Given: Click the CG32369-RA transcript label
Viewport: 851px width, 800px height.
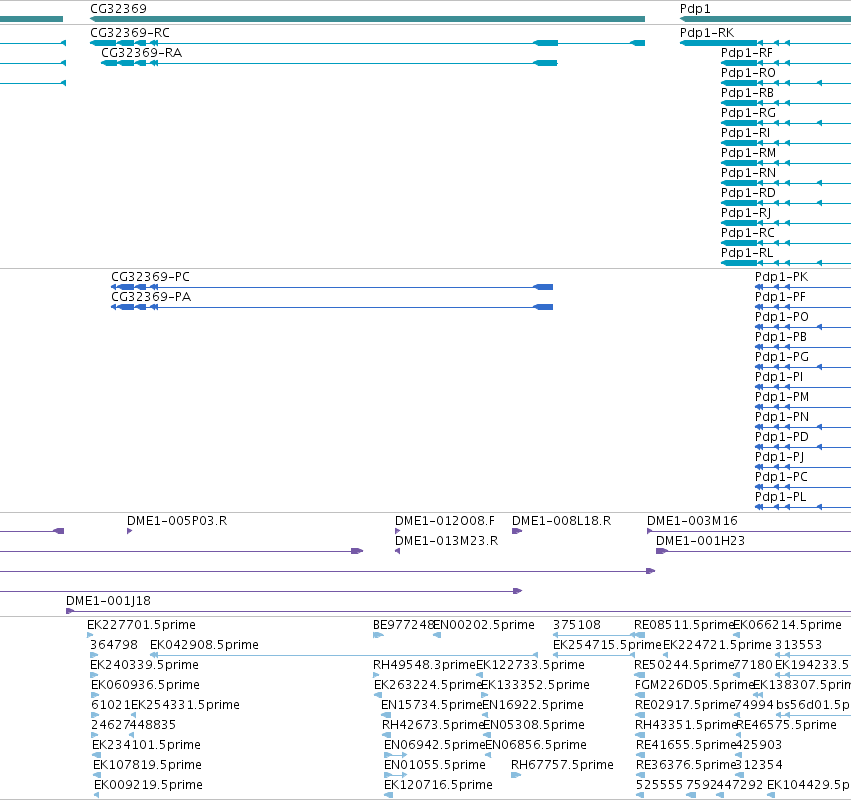Looking at the screenshot, I should coord(142,53).
